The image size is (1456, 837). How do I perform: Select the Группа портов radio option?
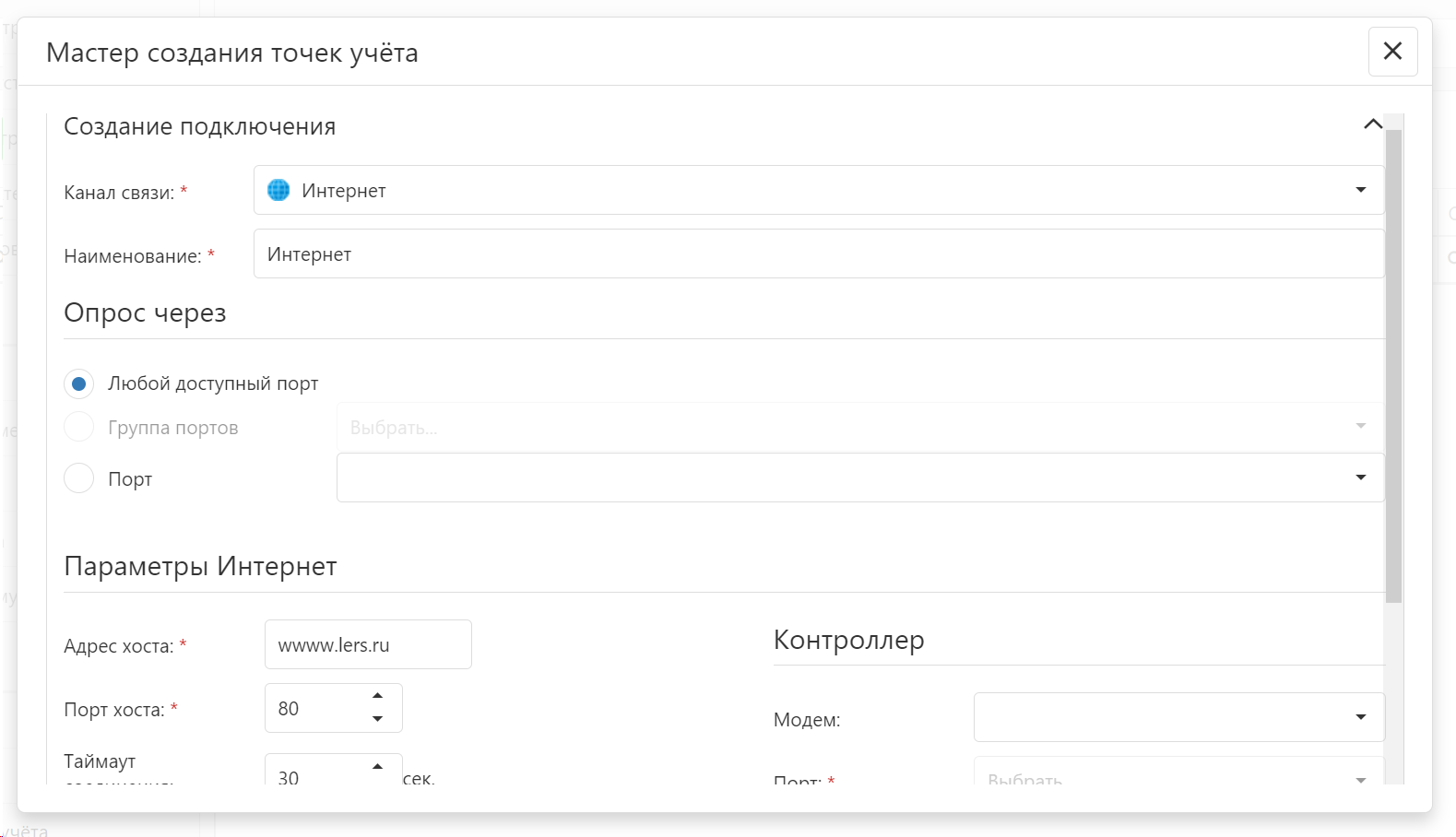[79, 427]
